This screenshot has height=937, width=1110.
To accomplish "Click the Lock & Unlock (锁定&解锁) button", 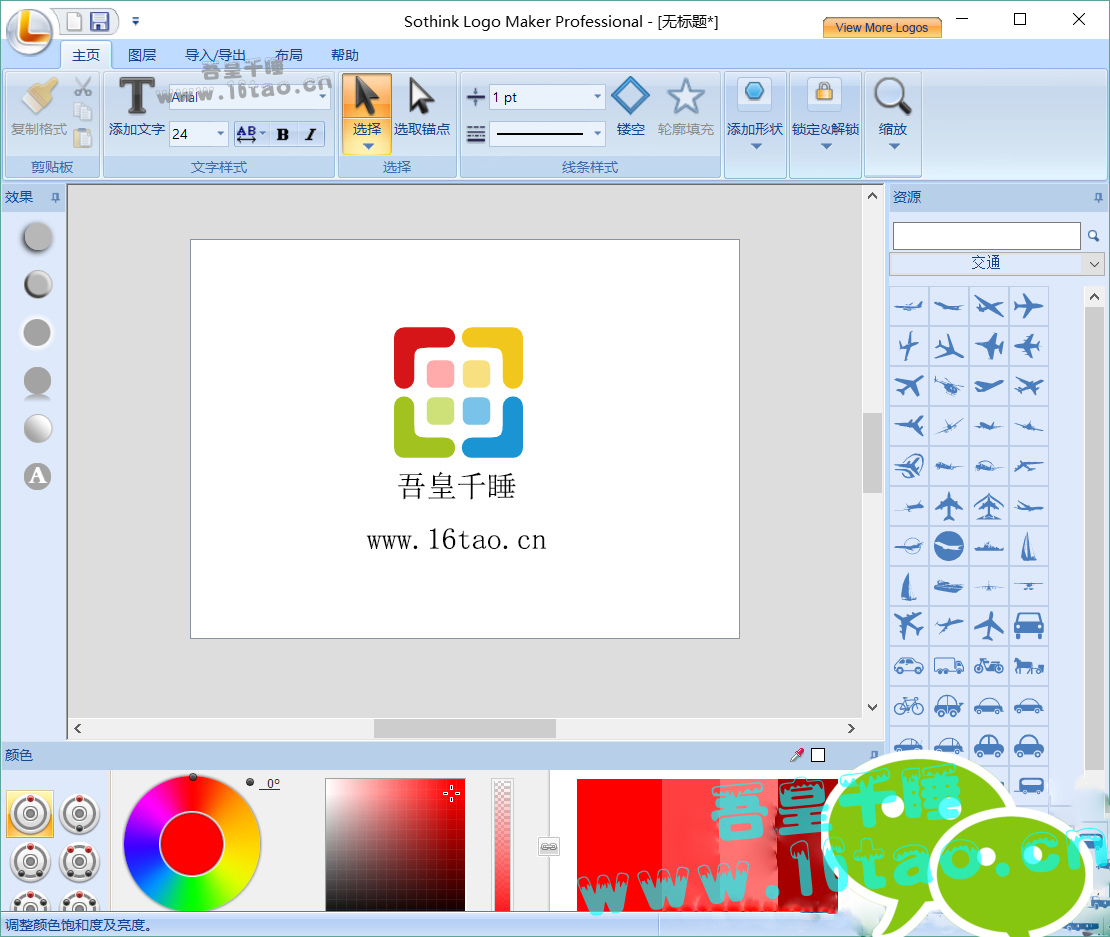I will (825, 108).
